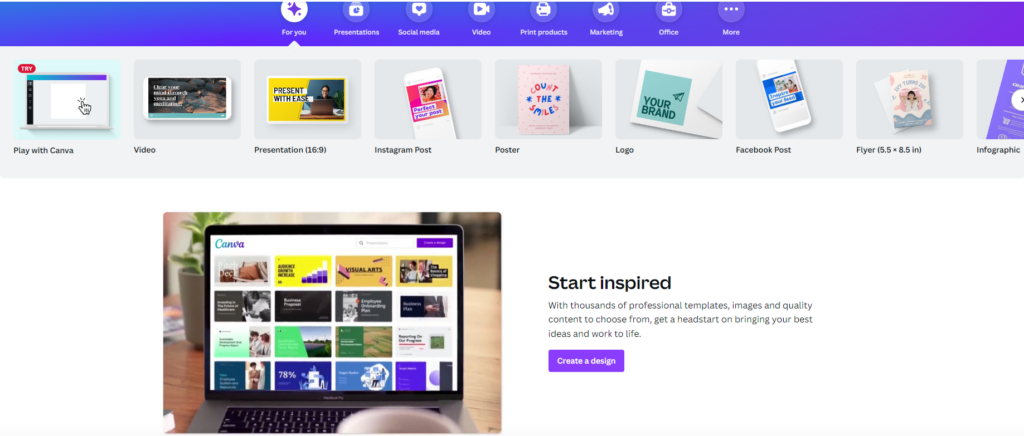Open the Social media heart icon
This screenshot has width=1024, height=436.
pyautogui.click(x=419, y=9)
